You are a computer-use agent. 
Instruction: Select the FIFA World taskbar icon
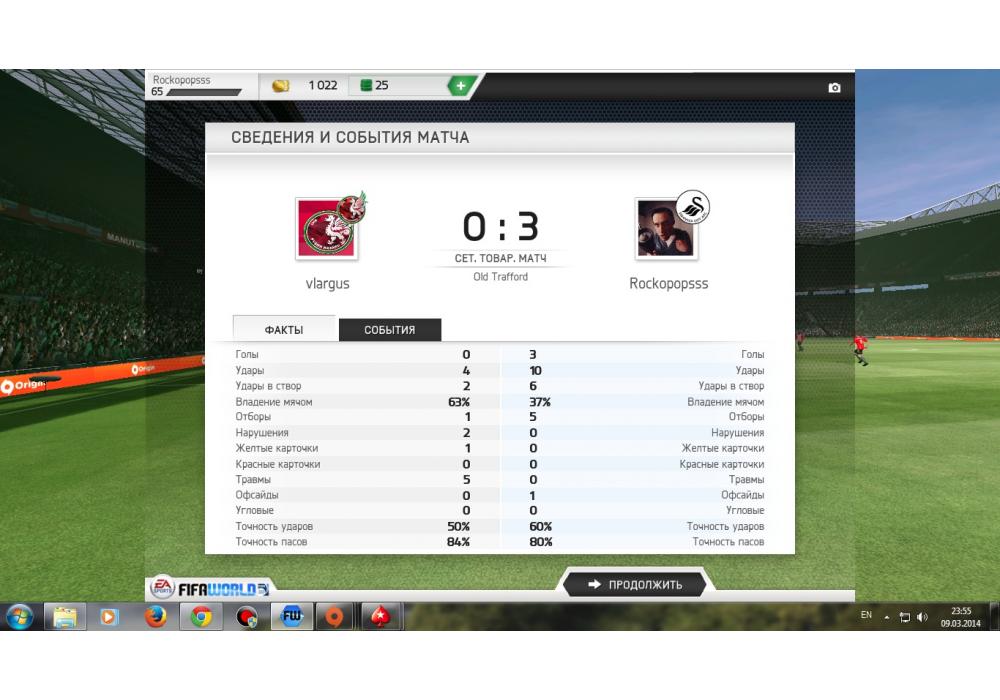coord(292,616)
